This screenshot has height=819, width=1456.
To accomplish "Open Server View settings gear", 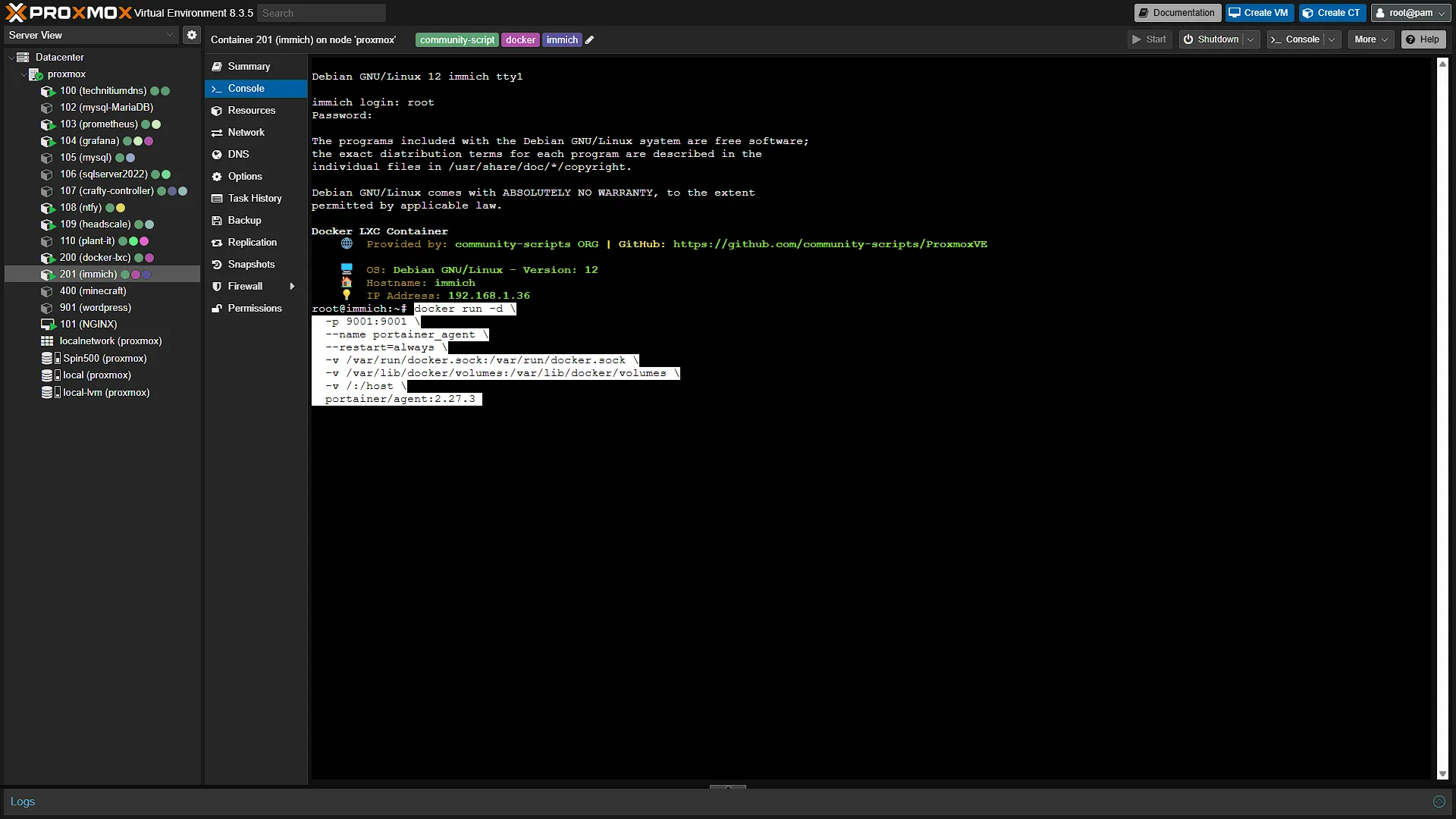I will 192,35.
